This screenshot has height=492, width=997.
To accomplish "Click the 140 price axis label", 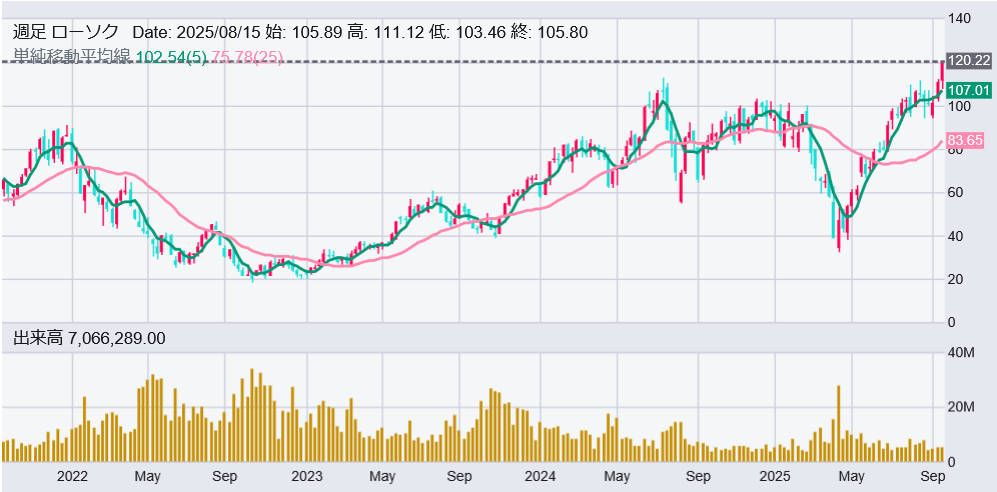I will [959, 19].
